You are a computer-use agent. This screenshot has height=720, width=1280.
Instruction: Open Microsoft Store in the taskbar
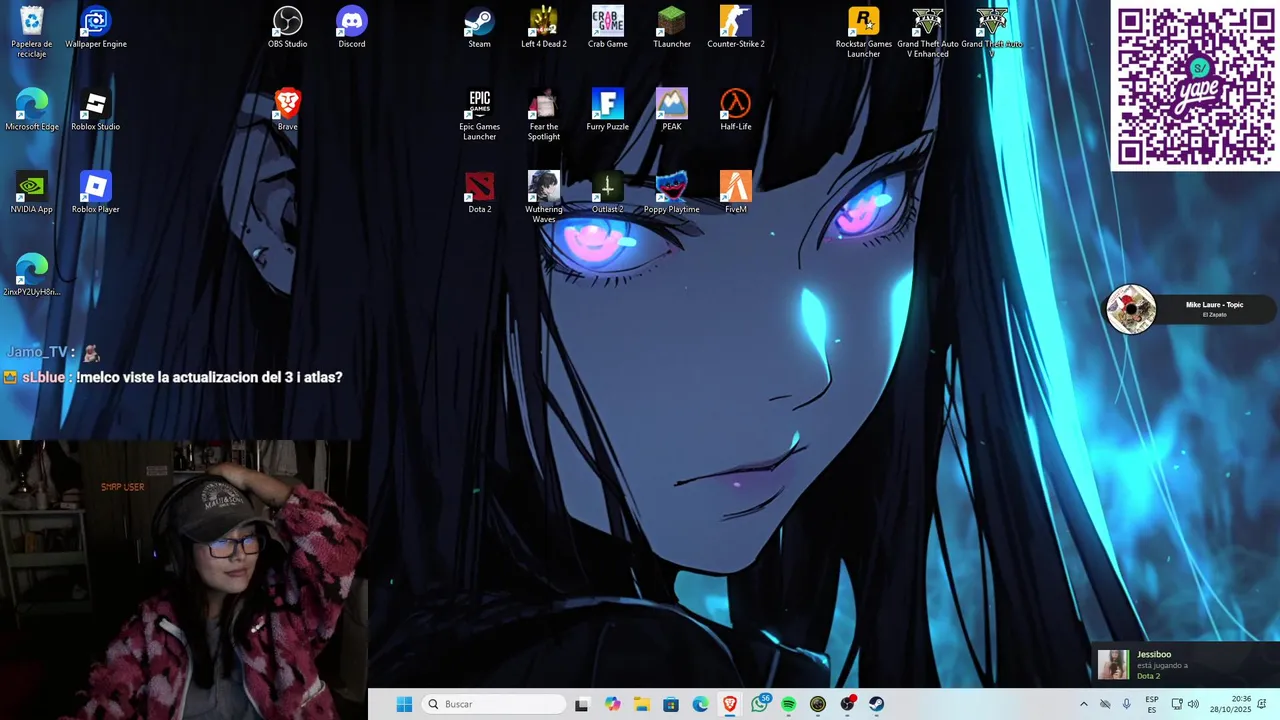click(671, 704)
